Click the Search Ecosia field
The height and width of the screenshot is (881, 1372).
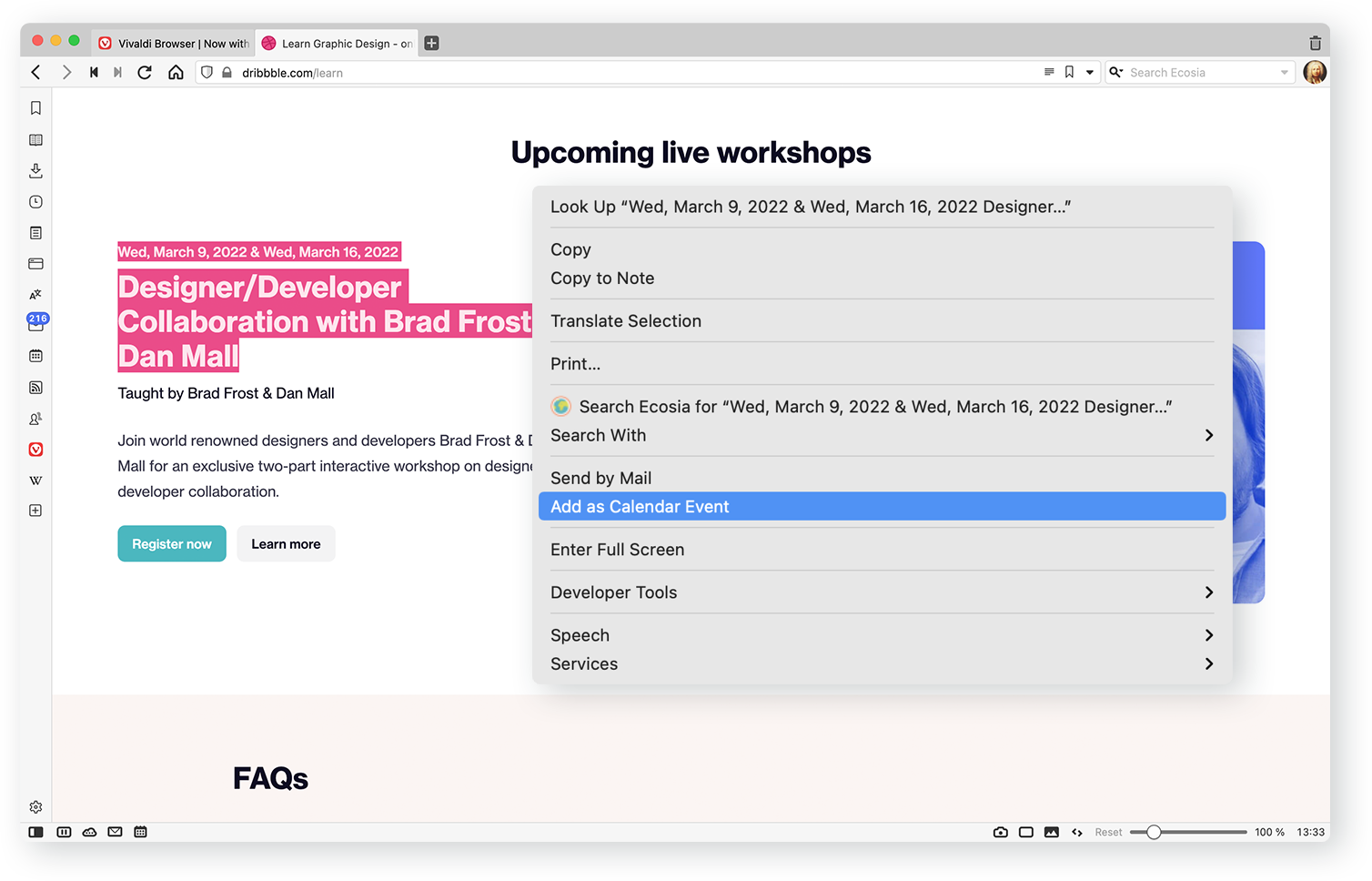[1201, 73]
